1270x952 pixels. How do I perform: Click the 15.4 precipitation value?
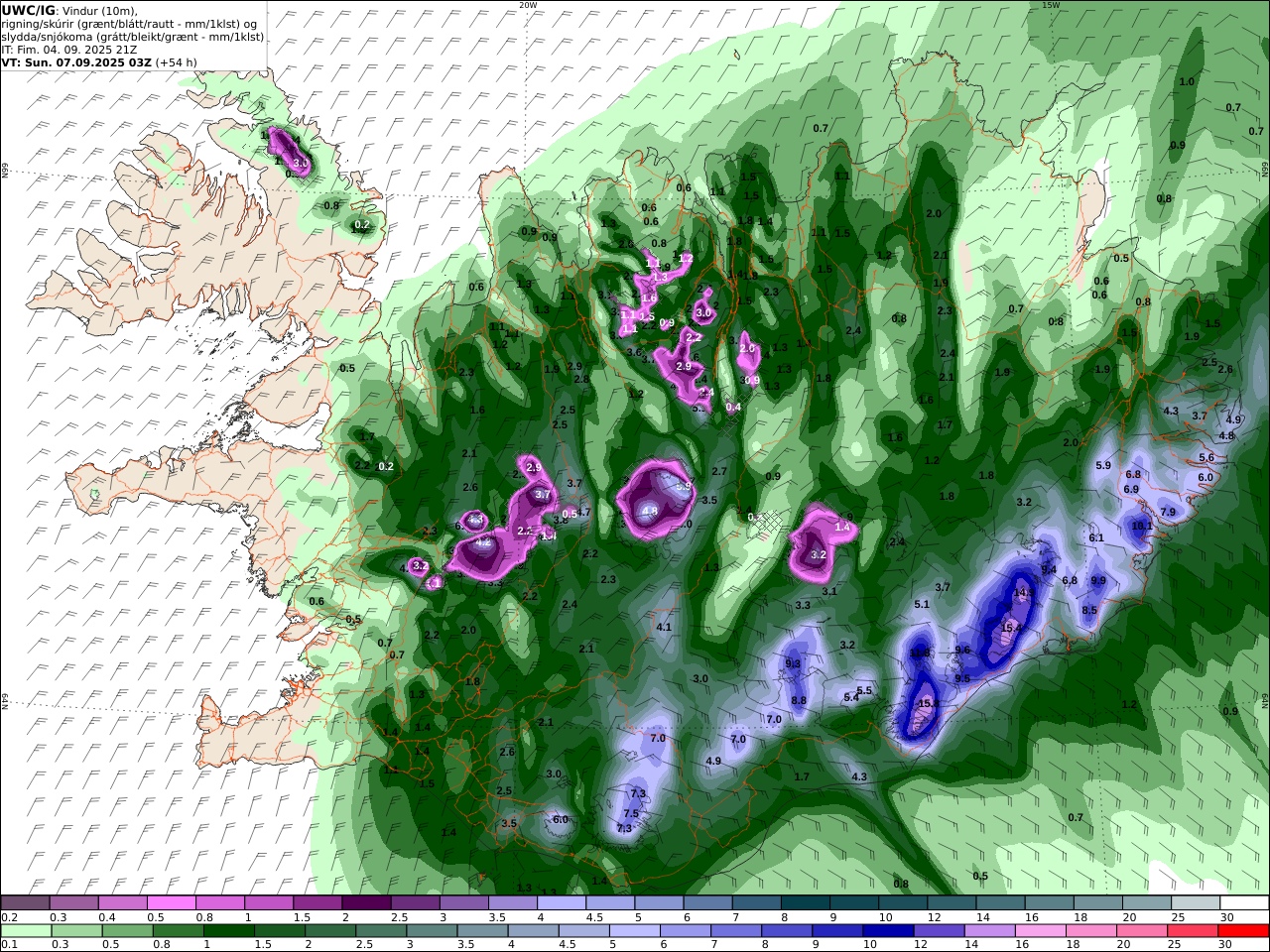point(1012,628)
